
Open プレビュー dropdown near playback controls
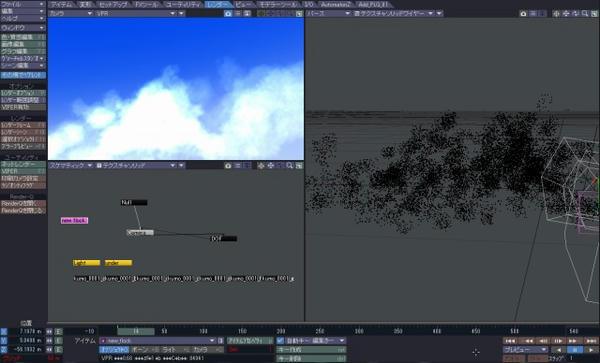tap(525, 350)
